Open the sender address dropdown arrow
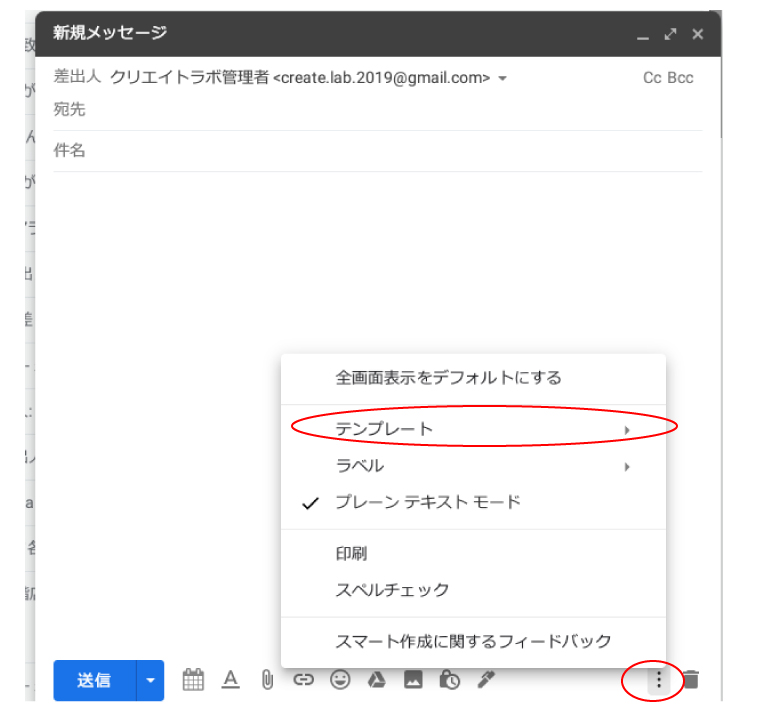The height and width of the screenshot is (726, 765). tap(503, 78)
